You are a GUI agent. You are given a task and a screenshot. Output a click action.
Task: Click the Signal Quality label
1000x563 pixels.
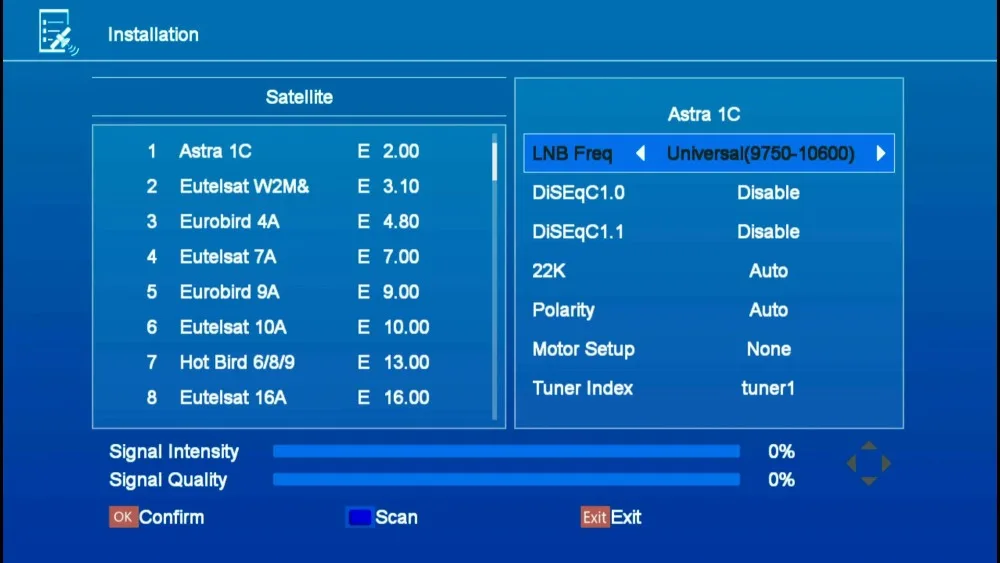click(168, 480)
